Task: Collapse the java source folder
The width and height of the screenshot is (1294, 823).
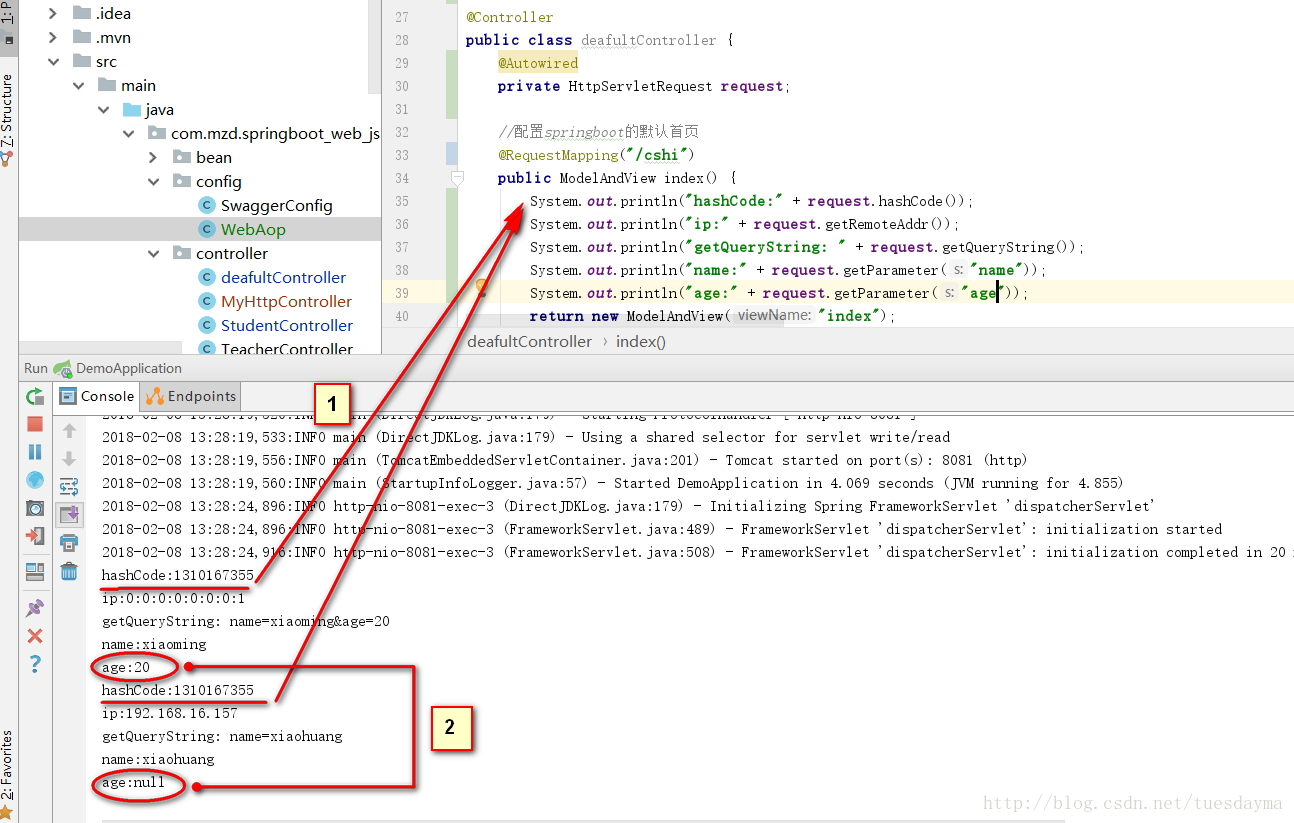Action: (x=103, y=109)
